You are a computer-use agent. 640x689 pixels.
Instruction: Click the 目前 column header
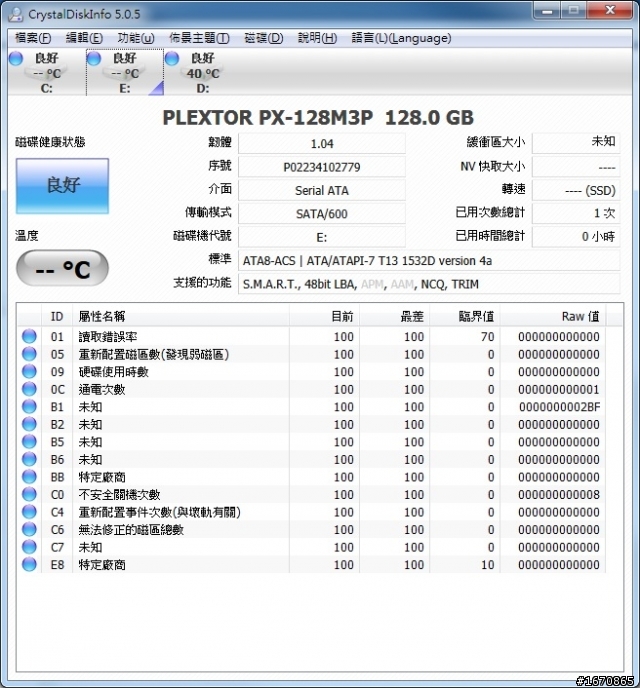(324, 316)
